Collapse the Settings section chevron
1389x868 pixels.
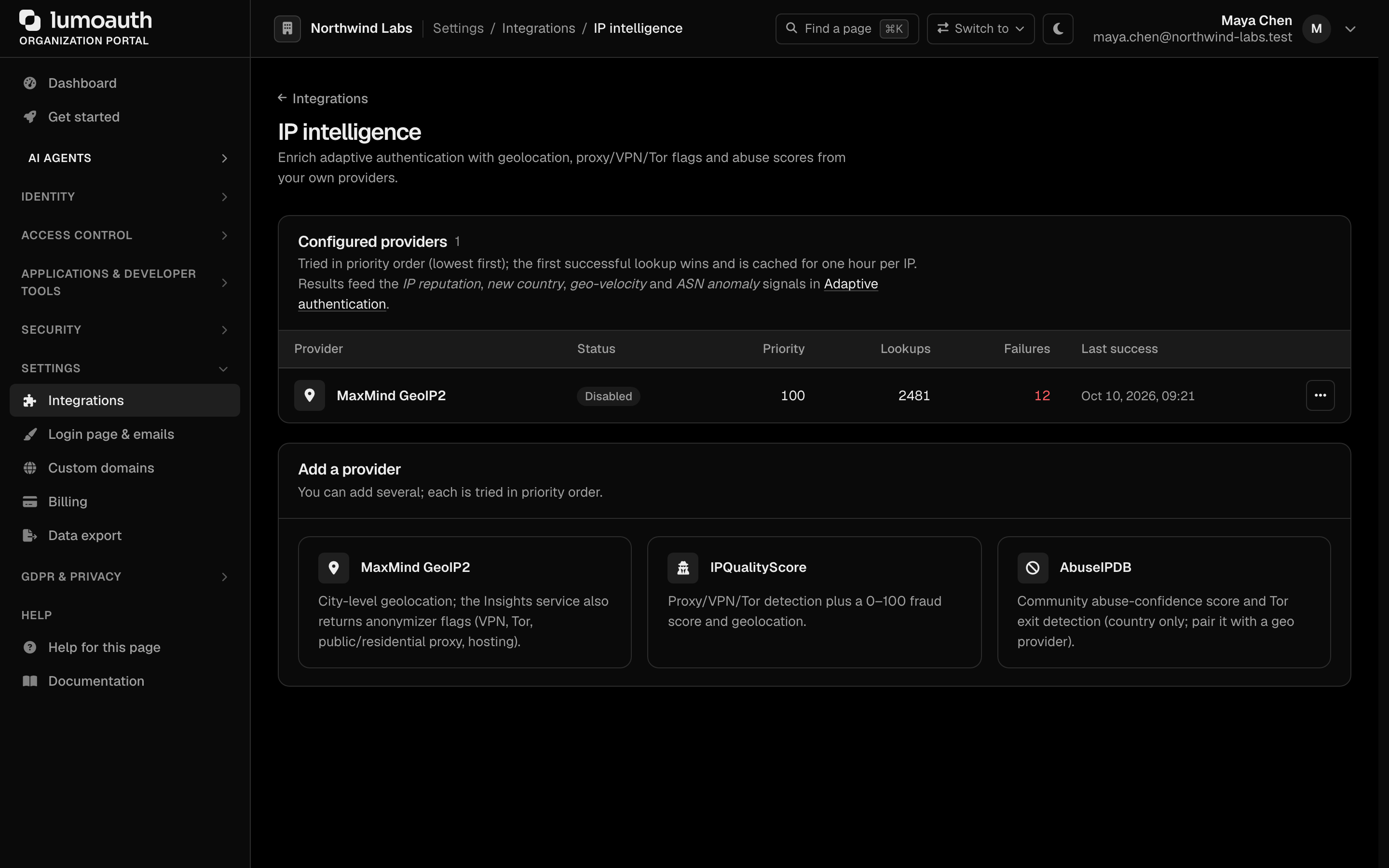pyautogui.click(x=224, y=368)
